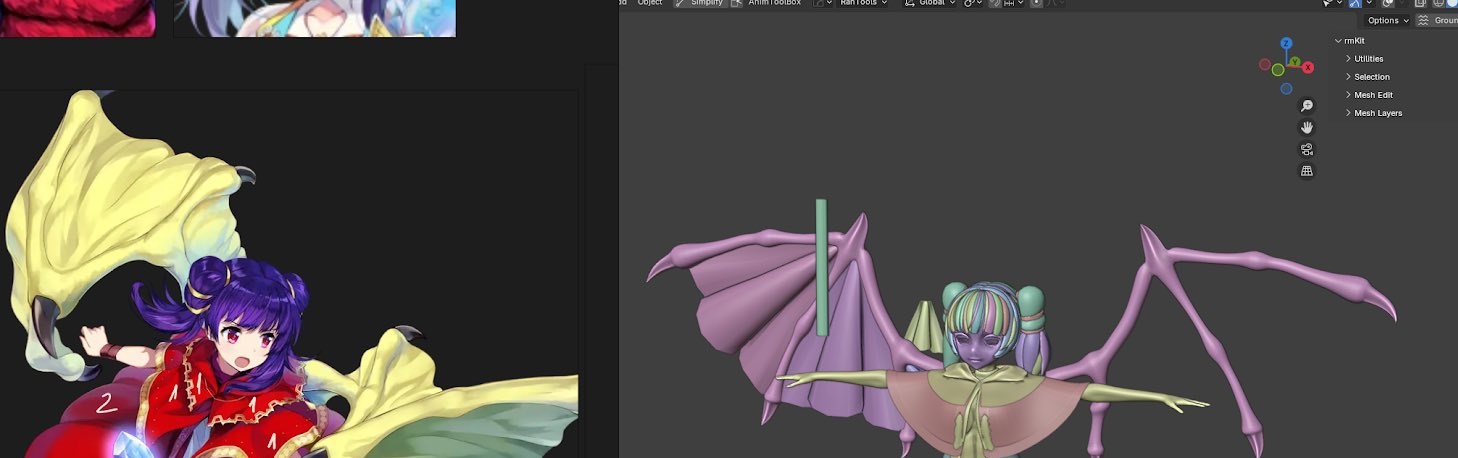Open the selectability and visibility dropdown
1458x458 pixels.
pos(1331,3)
